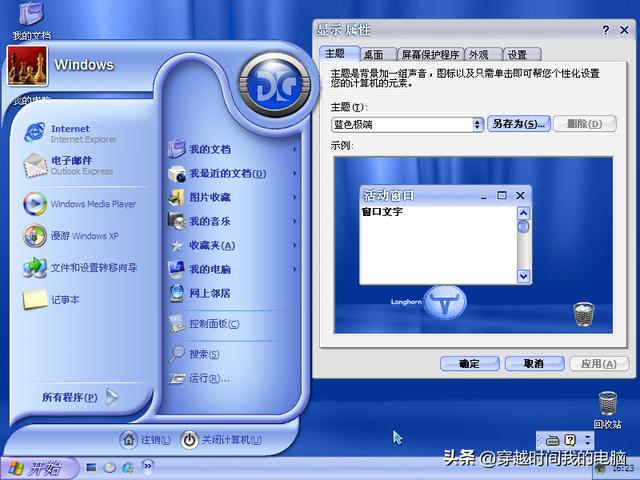Click the user account chess picture
Screen dimensions: 640x480
pos(27,66)
